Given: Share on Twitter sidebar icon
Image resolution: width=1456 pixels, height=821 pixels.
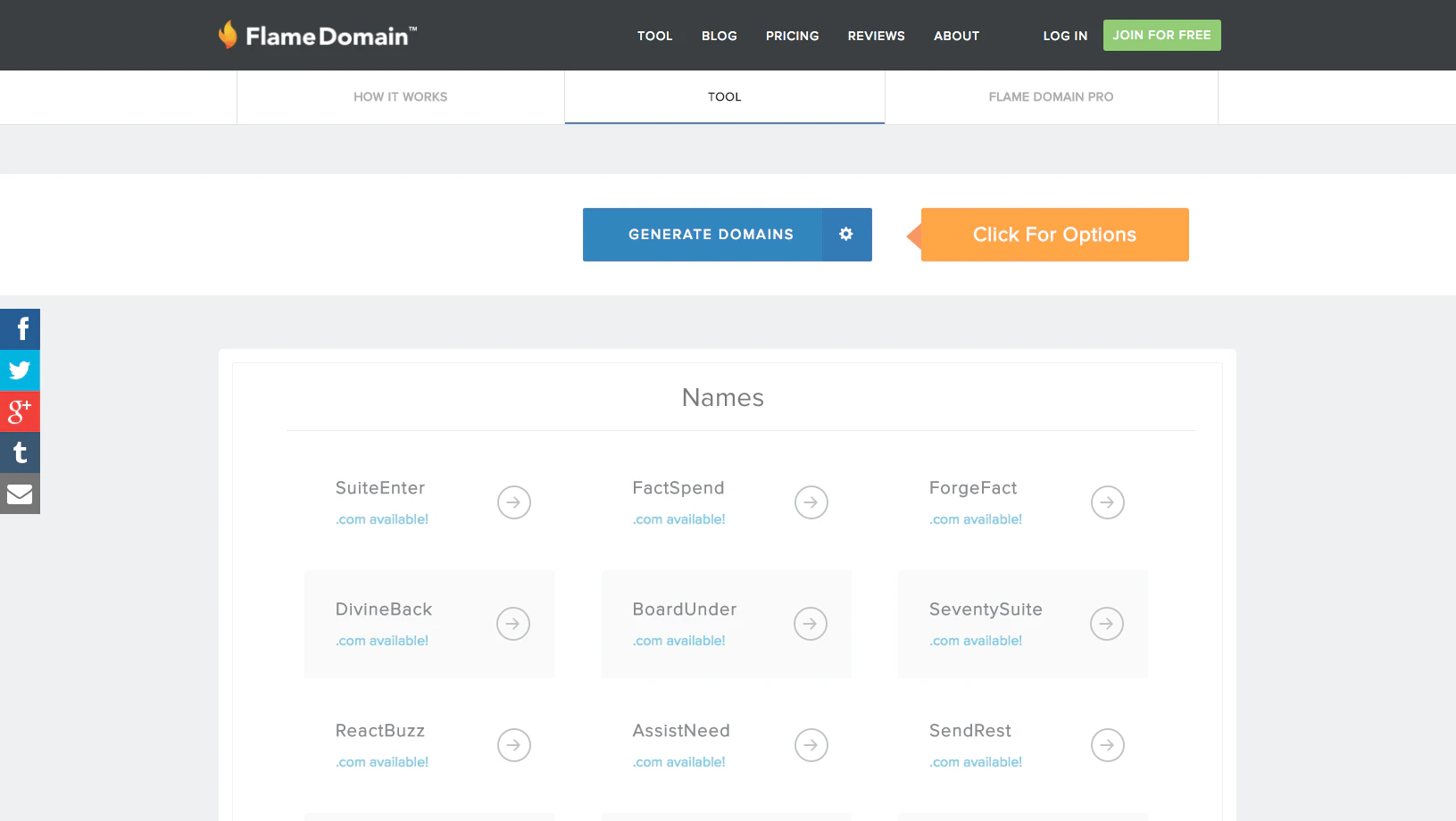Looking at the screenshot, I should coord(20,370).
